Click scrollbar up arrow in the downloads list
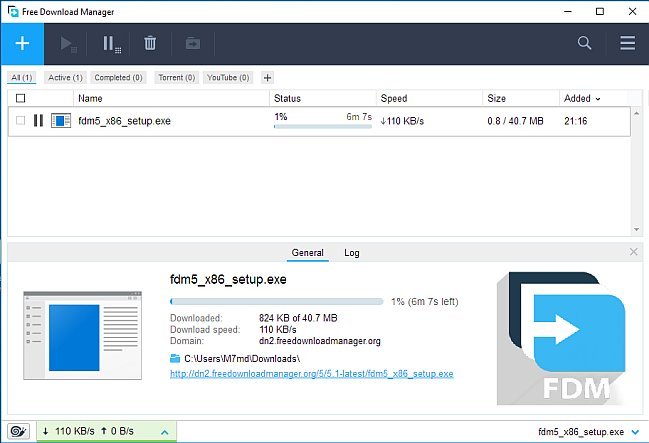The width and height of the screenshot is (649, 443). click(x=636, y=112)
